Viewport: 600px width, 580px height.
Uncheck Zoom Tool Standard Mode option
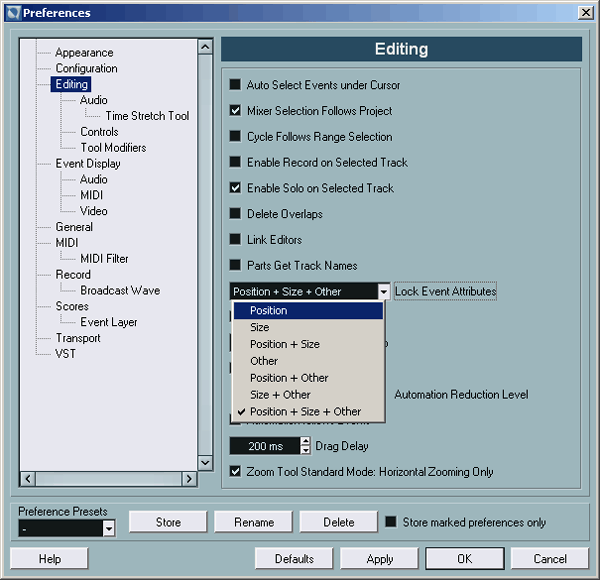(x=235, y=471)
